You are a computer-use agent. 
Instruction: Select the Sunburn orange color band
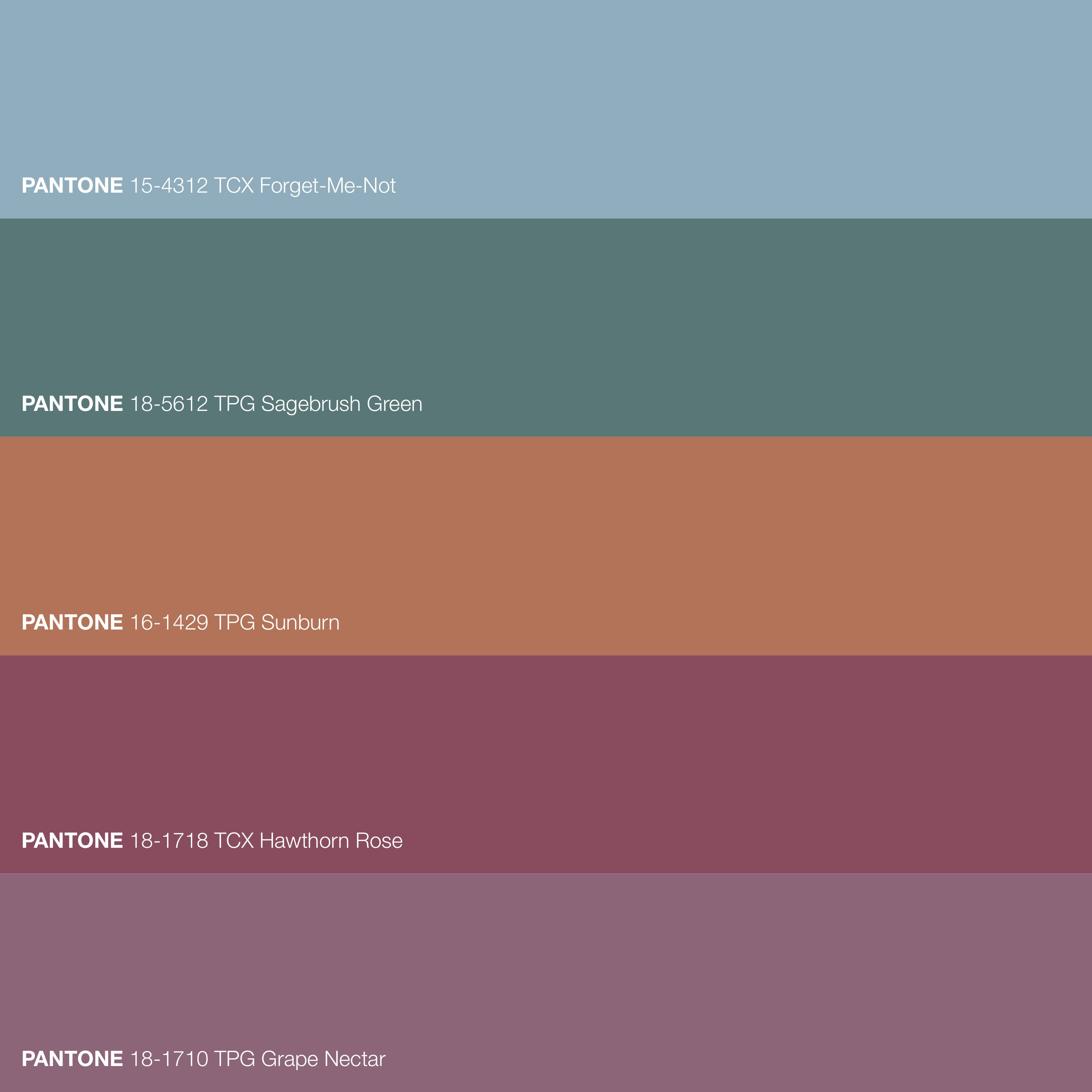[546, 546]
